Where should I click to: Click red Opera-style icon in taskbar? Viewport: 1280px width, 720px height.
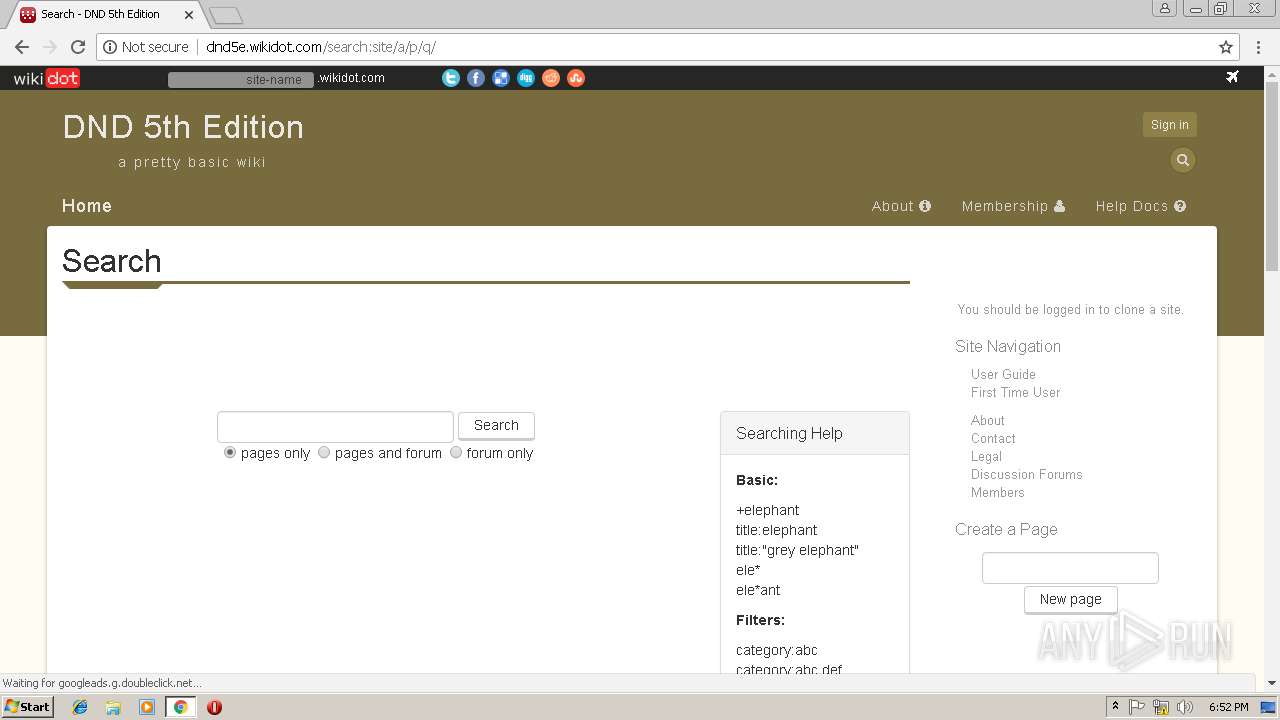pos(214,707)
